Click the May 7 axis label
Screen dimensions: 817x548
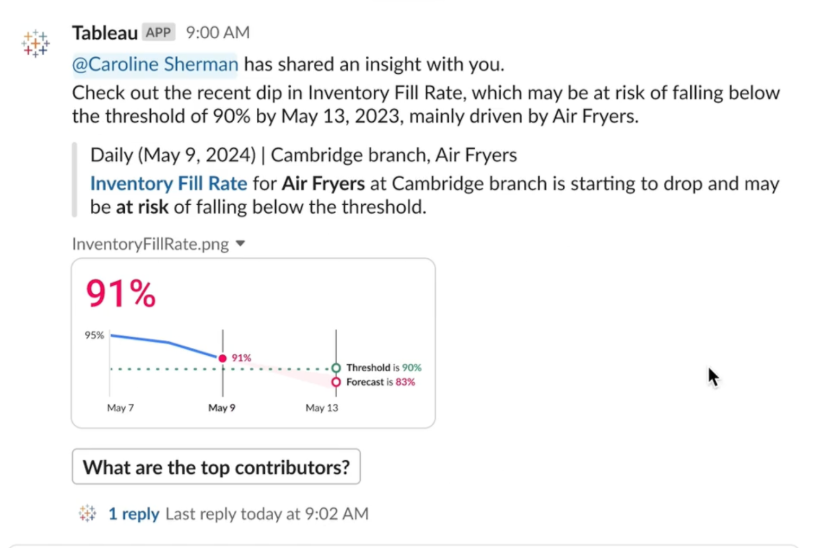point(120,408)
